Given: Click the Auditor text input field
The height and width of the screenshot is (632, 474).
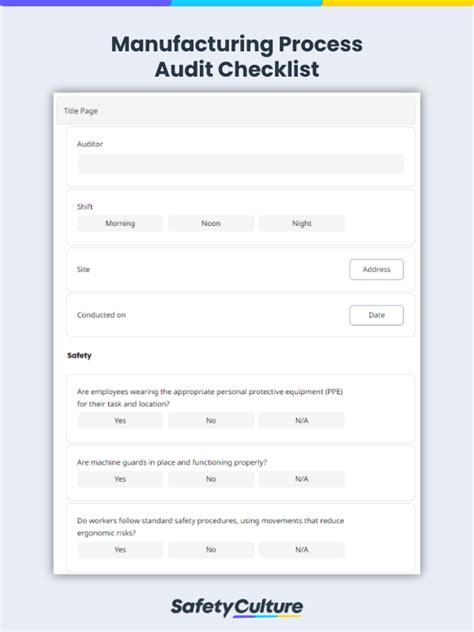Looking at the screenshot, I should tap(240, 164).
